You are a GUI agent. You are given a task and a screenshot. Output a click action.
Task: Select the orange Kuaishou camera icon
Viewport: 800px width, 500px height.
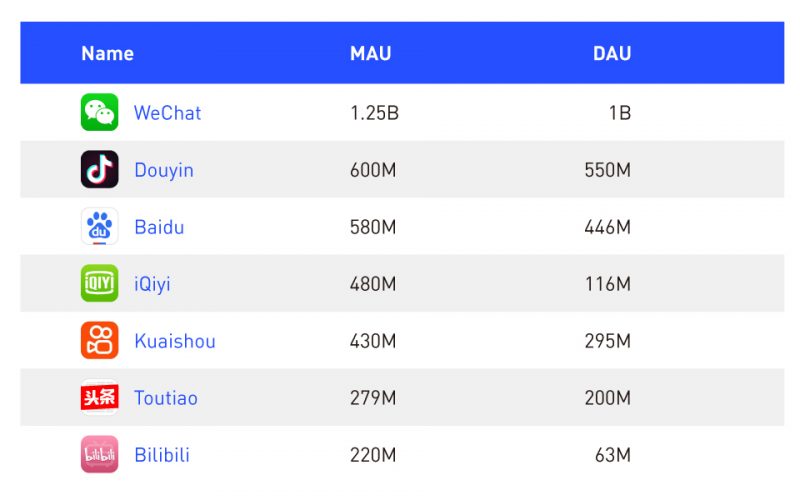pos(99,340)
